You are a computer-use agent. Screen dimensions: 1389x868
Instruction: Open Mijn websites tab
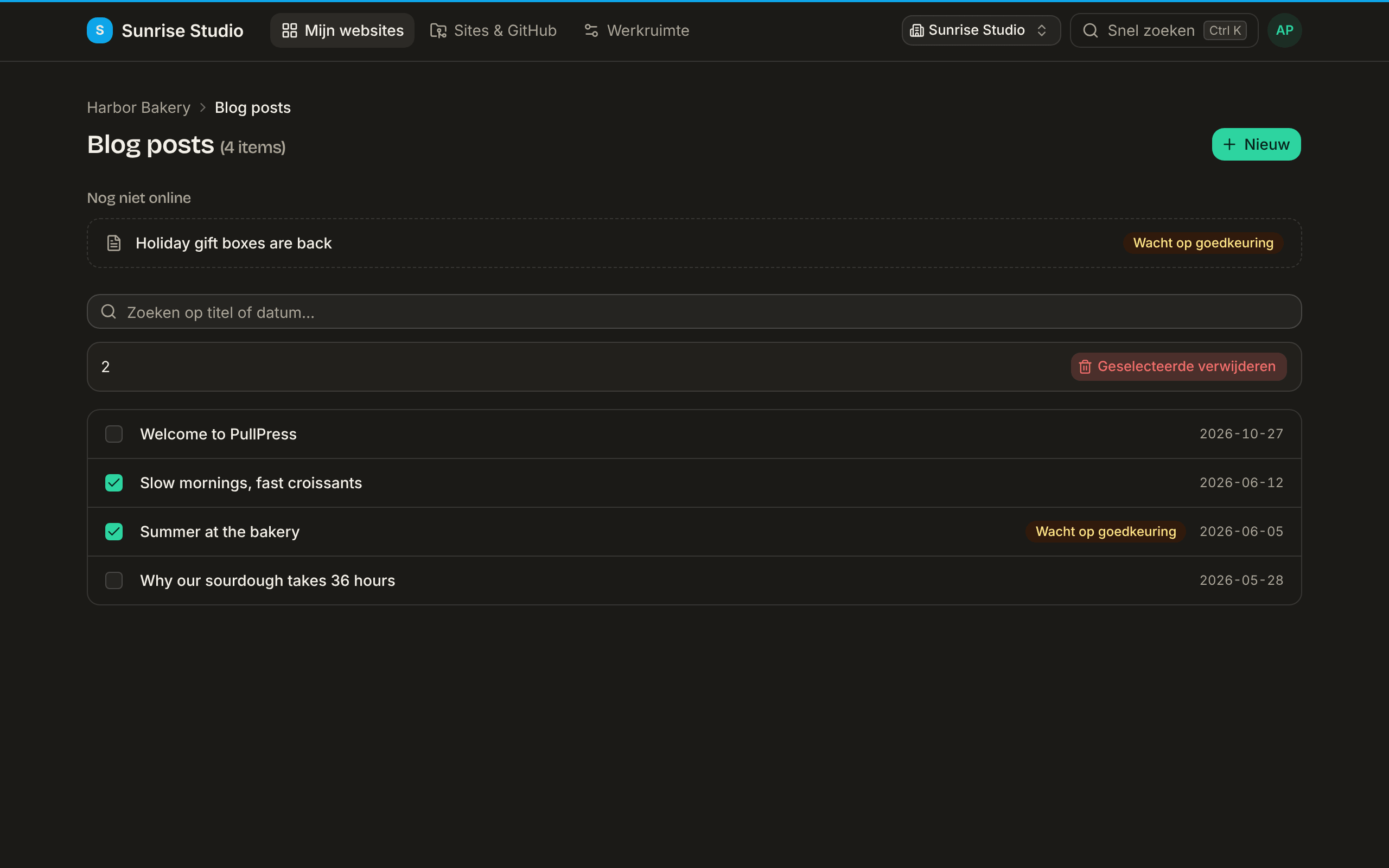tap(342, 30)
